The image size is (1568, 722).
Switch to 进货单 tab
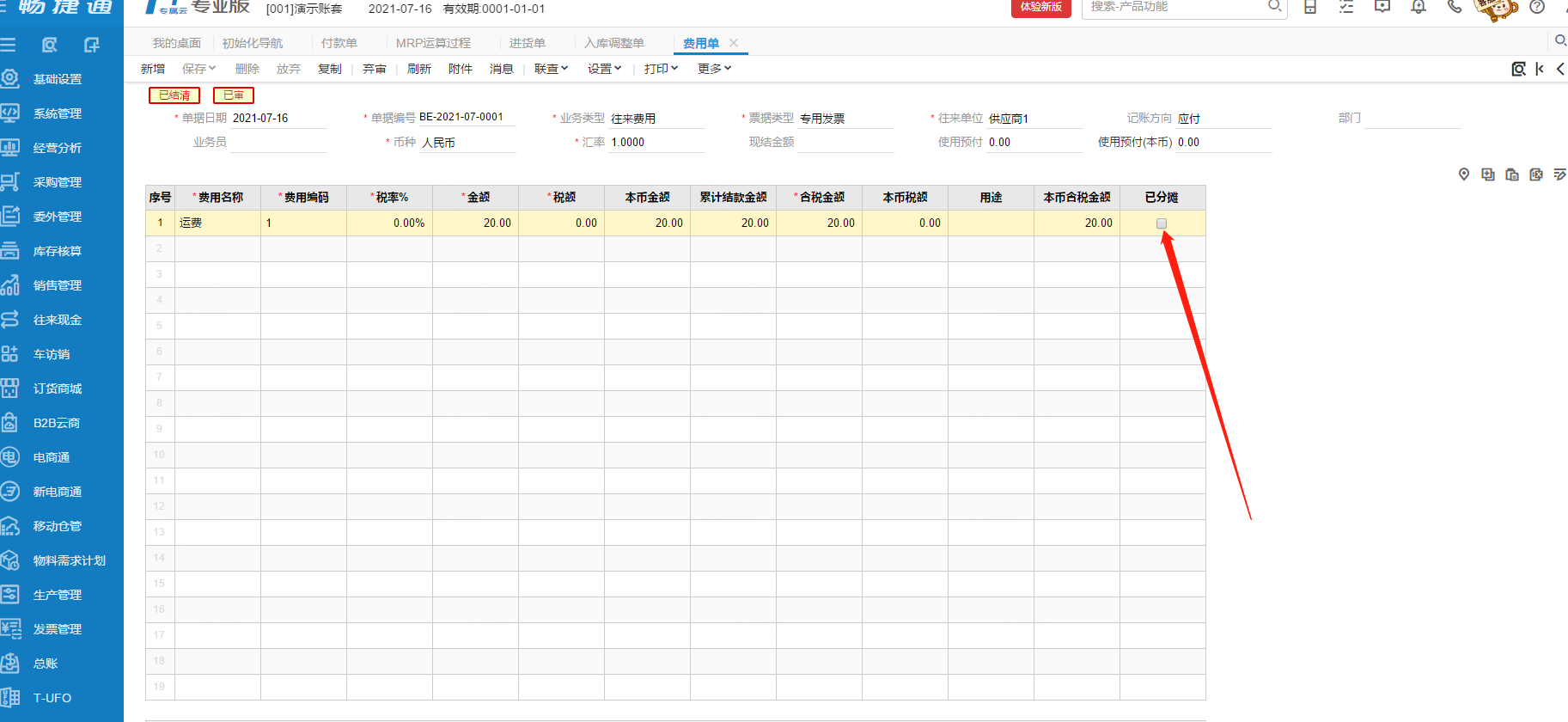click(528, 43)
